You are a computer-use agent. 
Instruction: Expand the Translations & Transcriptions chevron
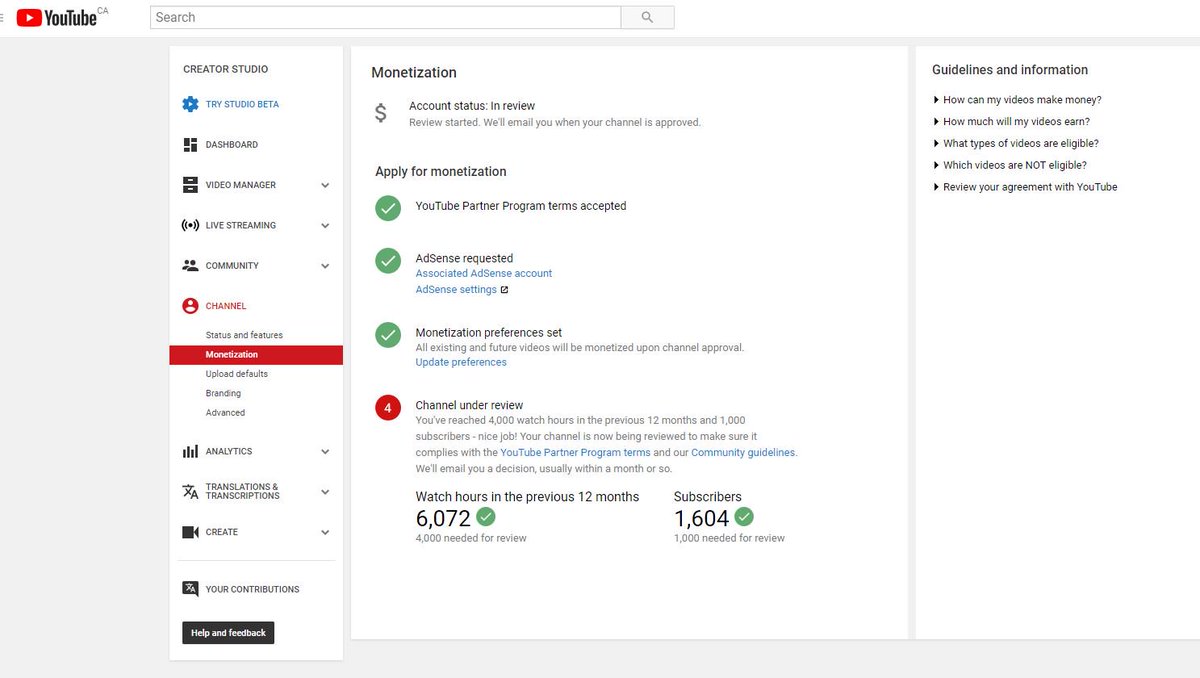tap(325, 492)
